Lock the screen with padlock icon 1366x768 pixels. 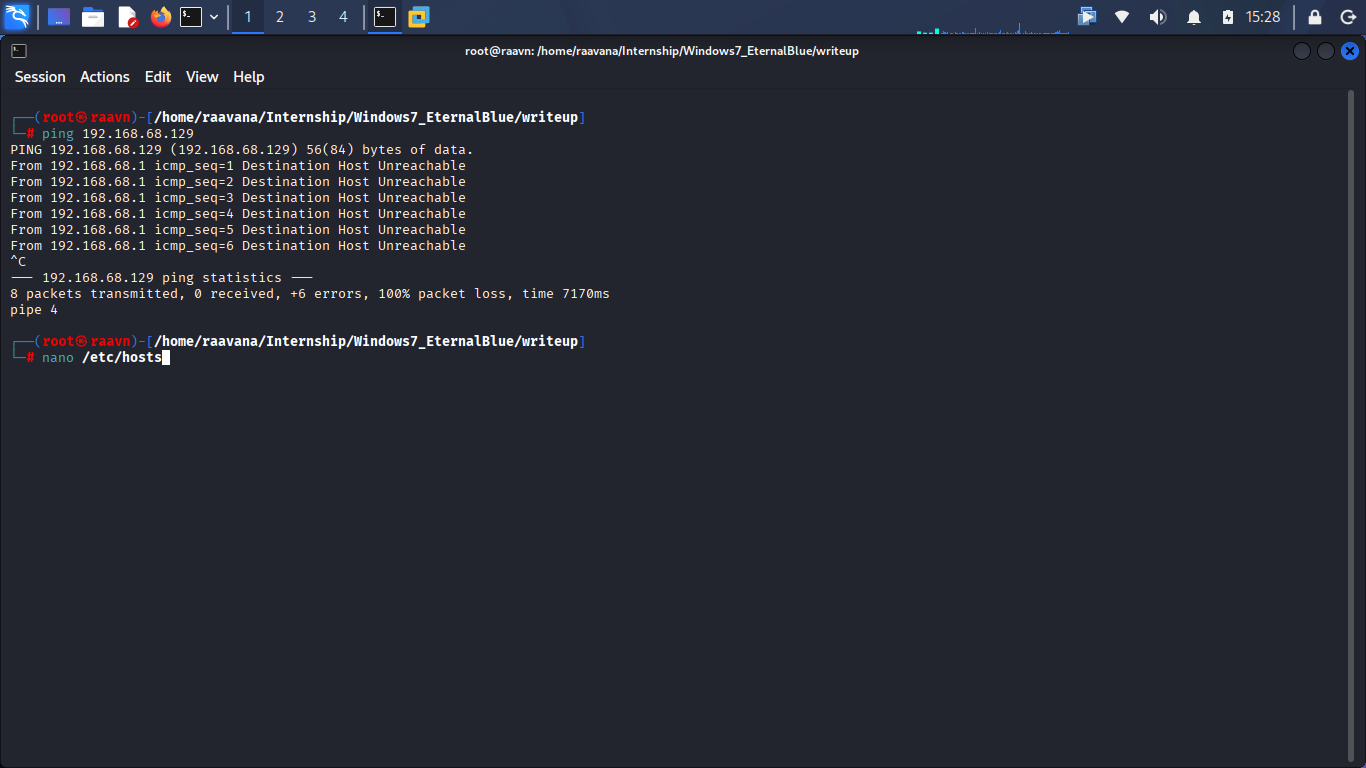tap(1315, 17)
